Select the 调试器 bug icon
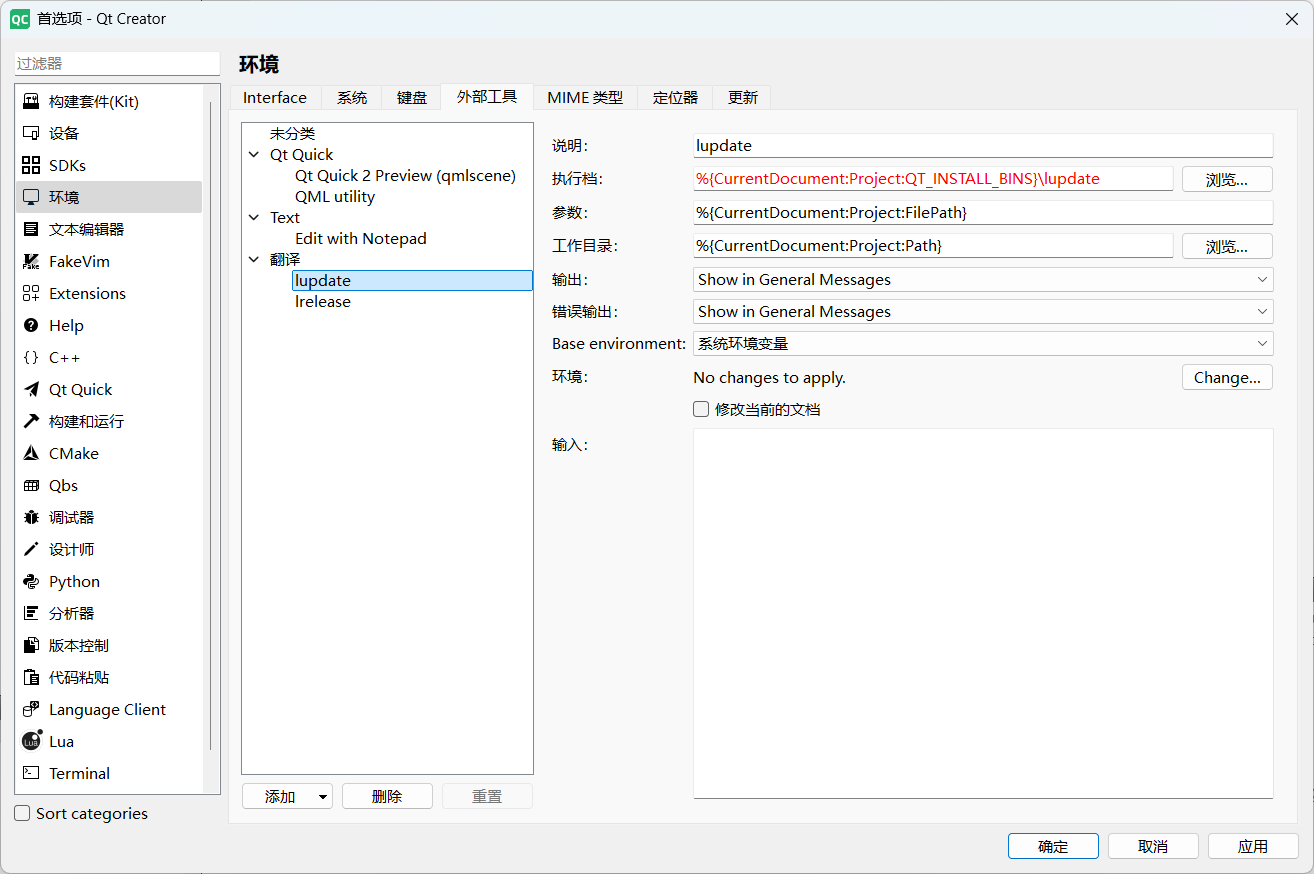Image resolution: width=1314 pixels, height=874 pixels. 31,517
